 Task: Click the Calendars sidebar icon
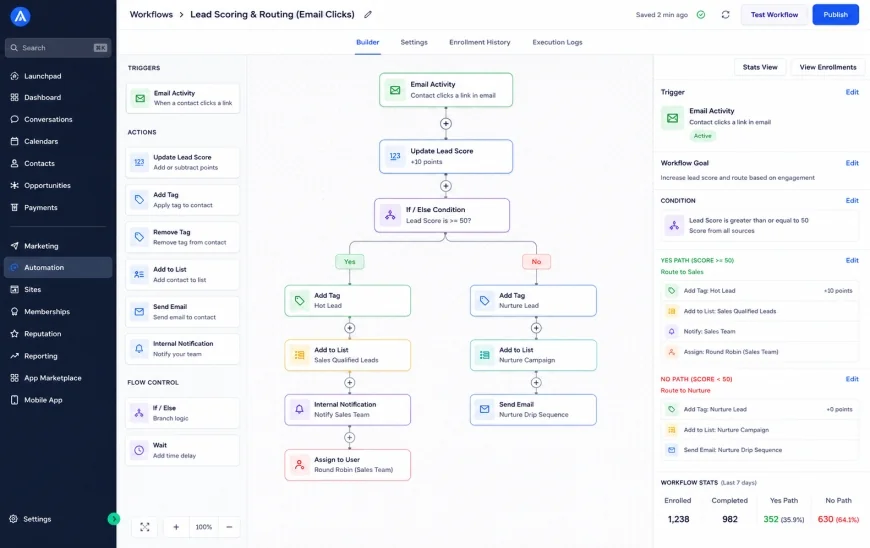[x=14, y=141]
